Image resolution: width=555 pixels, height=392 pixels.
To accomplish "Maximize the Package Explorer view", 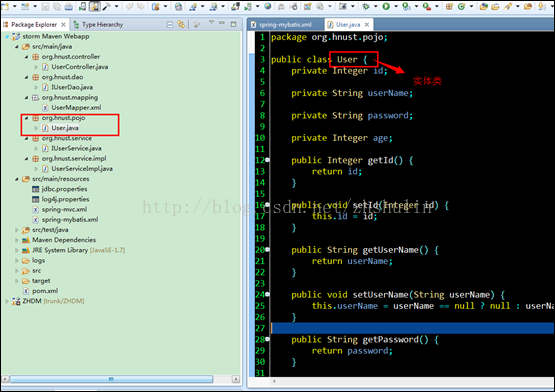I will [233, 24].
